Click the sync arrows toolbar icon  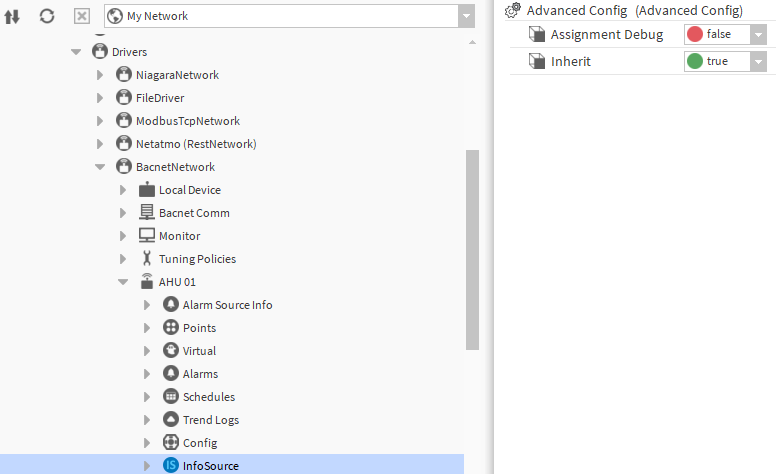click(13, 16)
